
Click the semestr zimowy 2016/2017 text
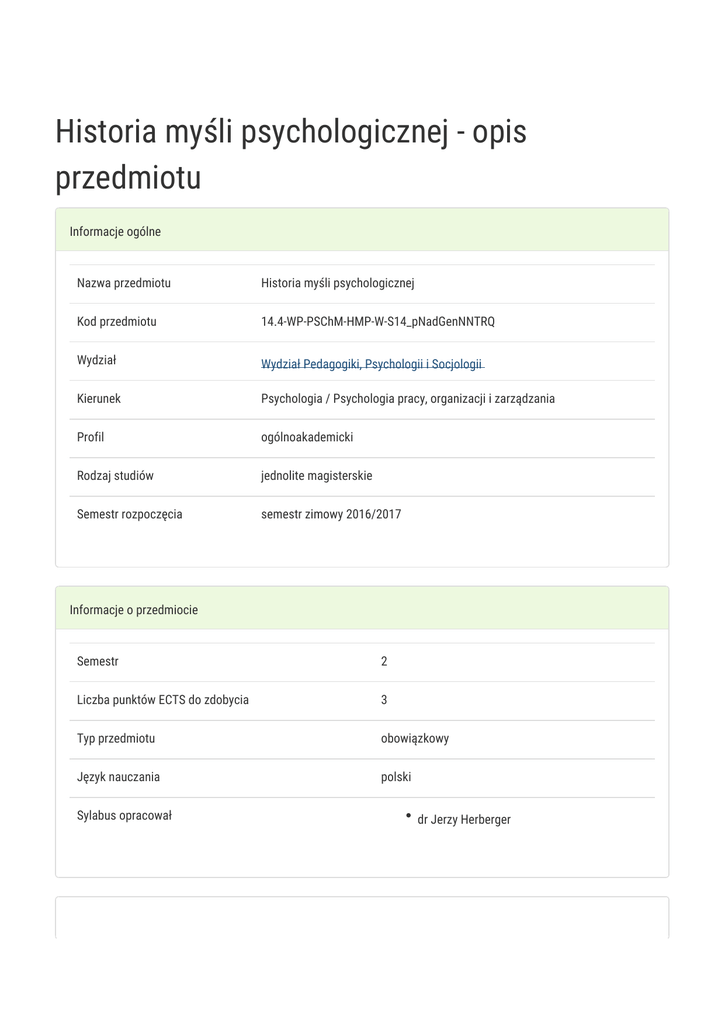[331, 515]
